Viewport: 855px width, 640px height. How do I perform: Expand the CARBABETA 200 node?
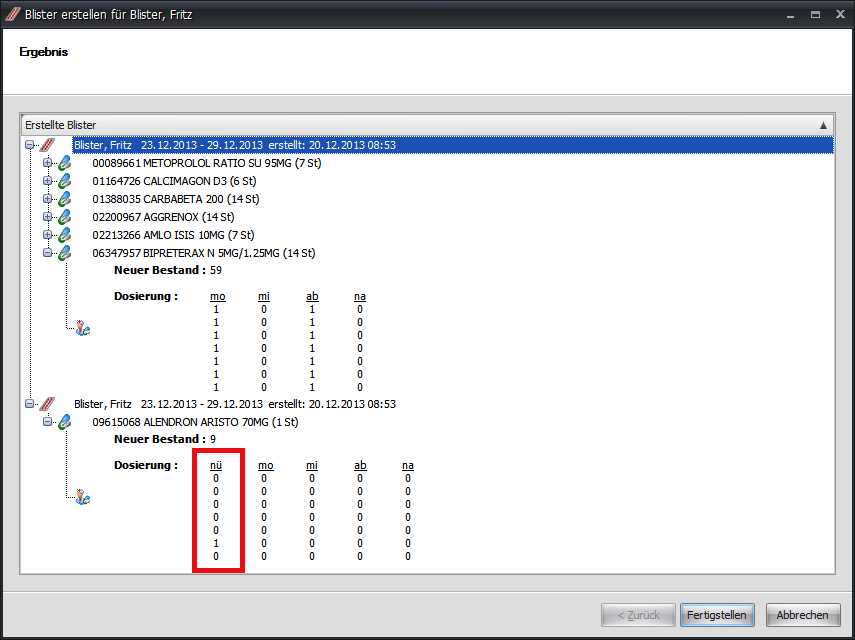point(47,199)
